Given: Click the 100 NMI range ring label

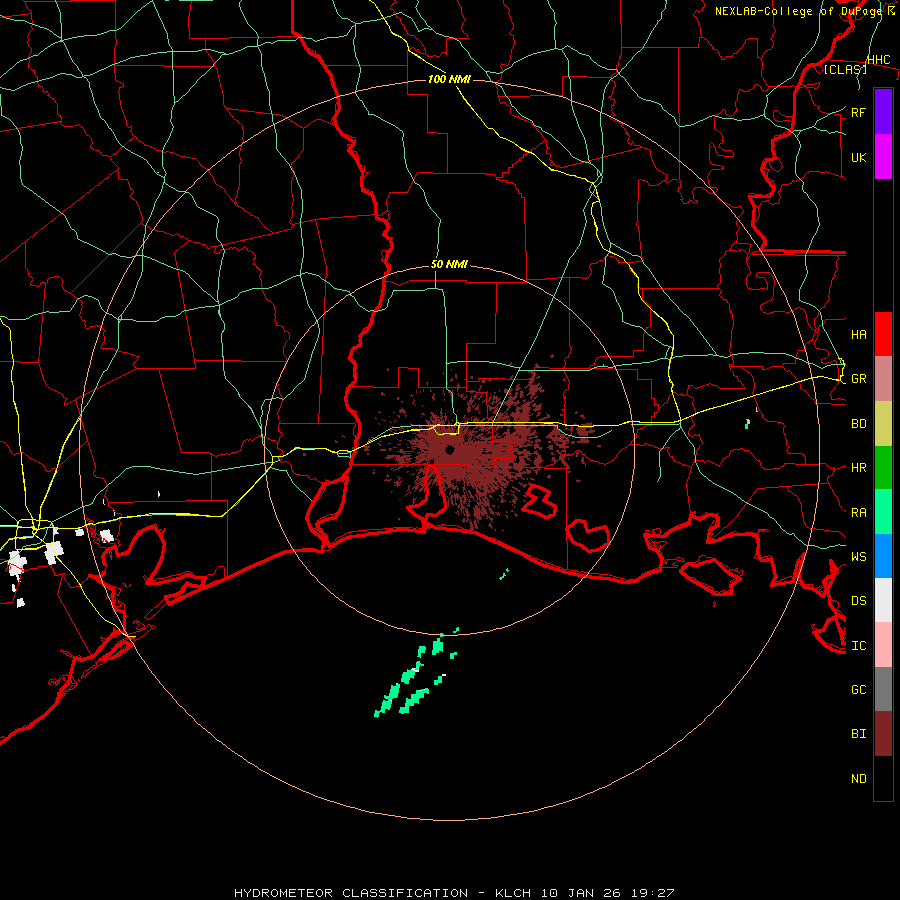Looking at the screenshot, I should pos(449,79).
